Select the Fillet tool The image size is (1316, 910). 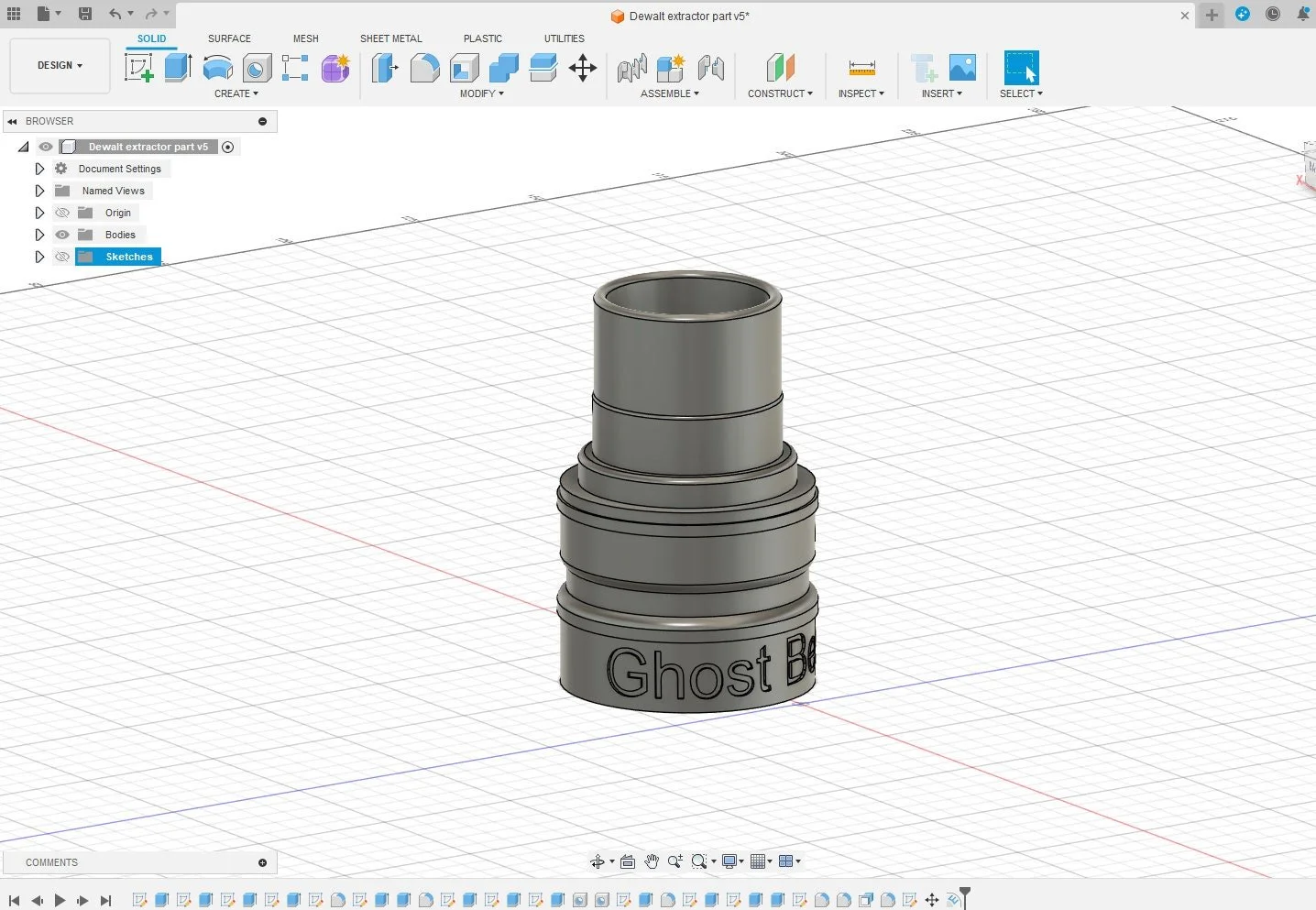pos(424,68)
